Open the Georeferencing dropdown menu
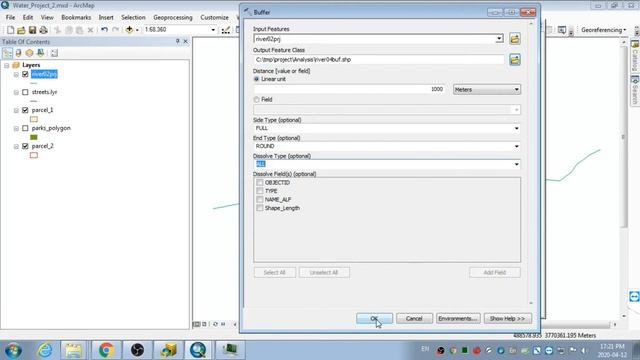640x360 pixels. [x=603, y=30]
